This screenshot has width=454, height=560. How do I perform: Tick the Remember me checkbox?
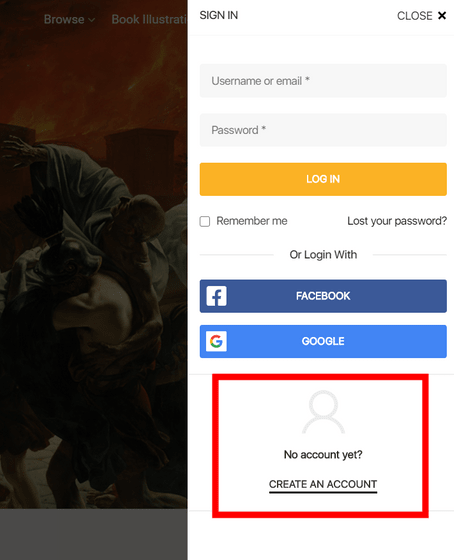pyautogui.click(x=205, y=221)
